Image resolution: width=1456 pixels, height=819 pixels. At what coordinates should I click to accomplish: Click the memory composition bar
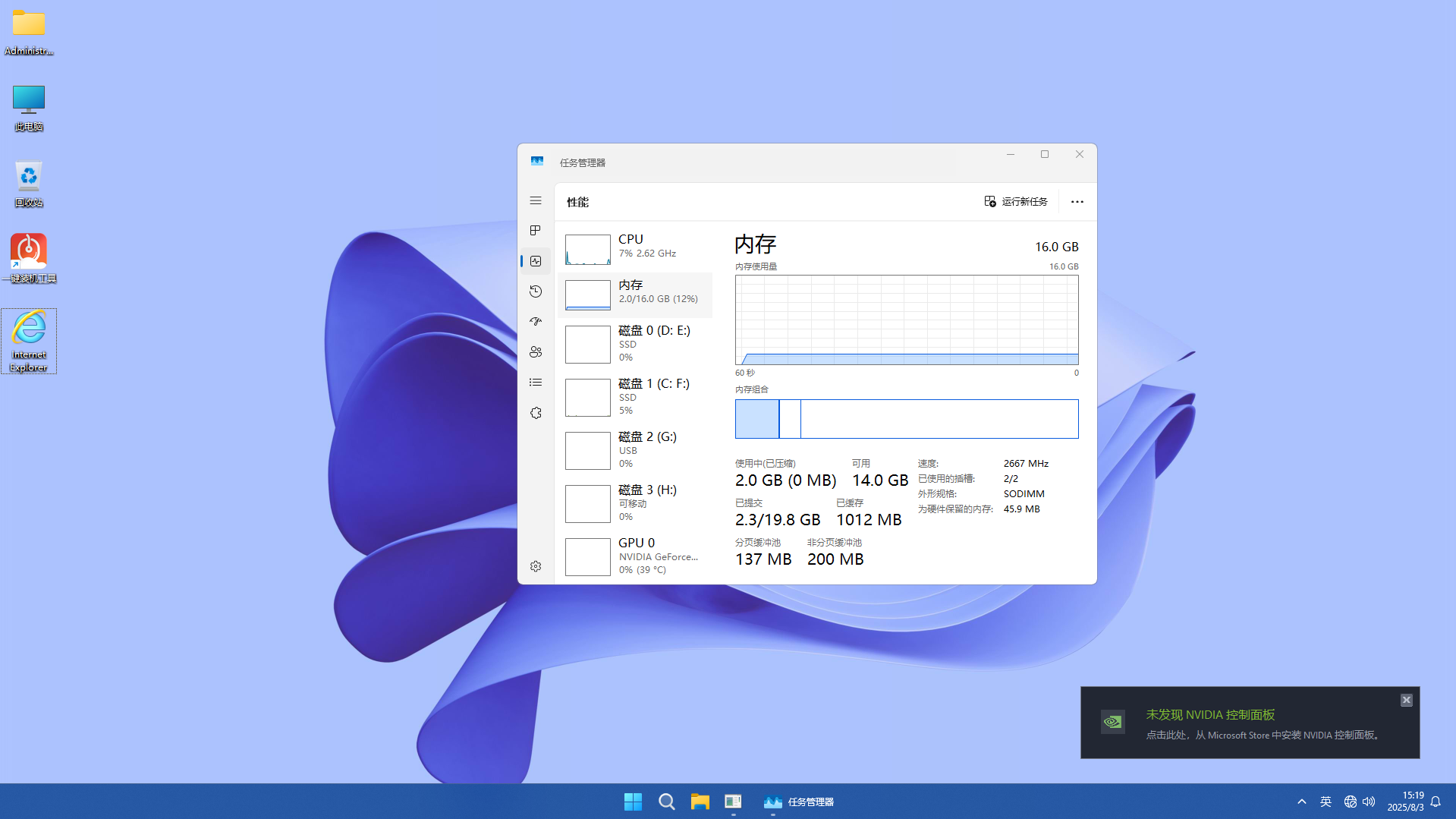pos(906,419)
